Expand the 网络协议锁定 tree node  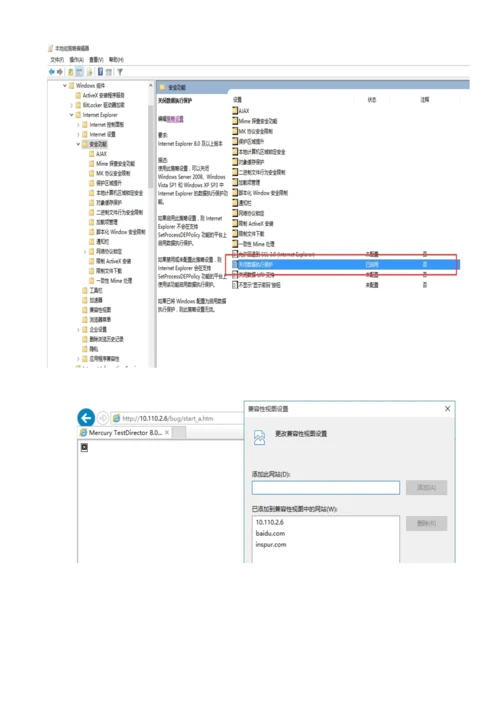[x=85, y=251]
